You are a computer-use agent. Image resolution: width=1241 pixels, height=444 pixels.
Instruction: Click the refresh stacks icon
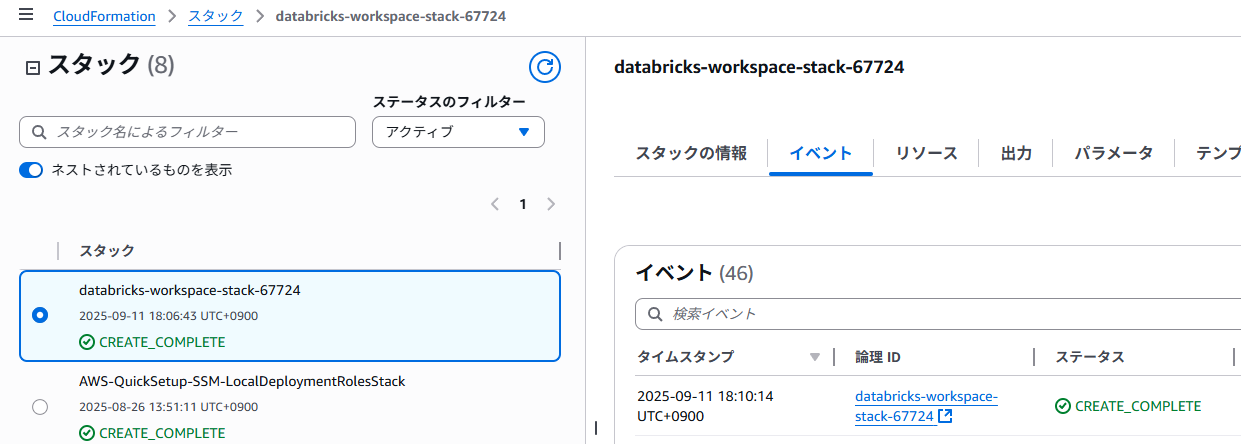coord(544,67)
